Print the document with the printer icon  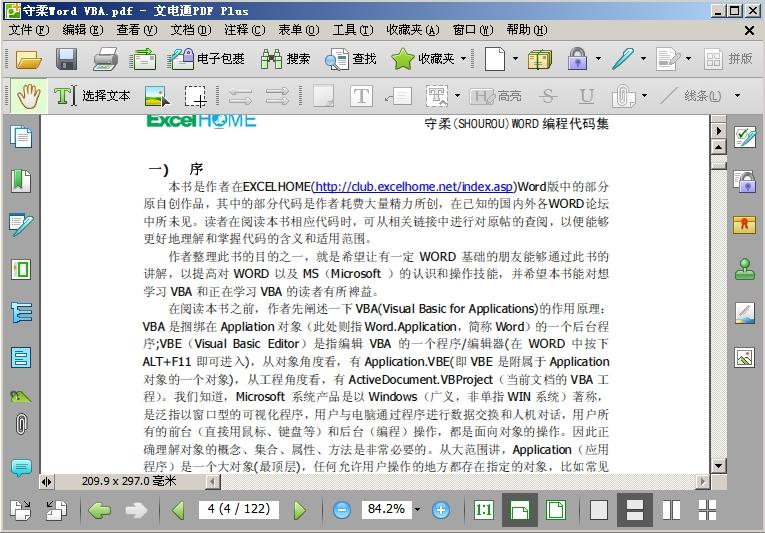tap(105, 59)
